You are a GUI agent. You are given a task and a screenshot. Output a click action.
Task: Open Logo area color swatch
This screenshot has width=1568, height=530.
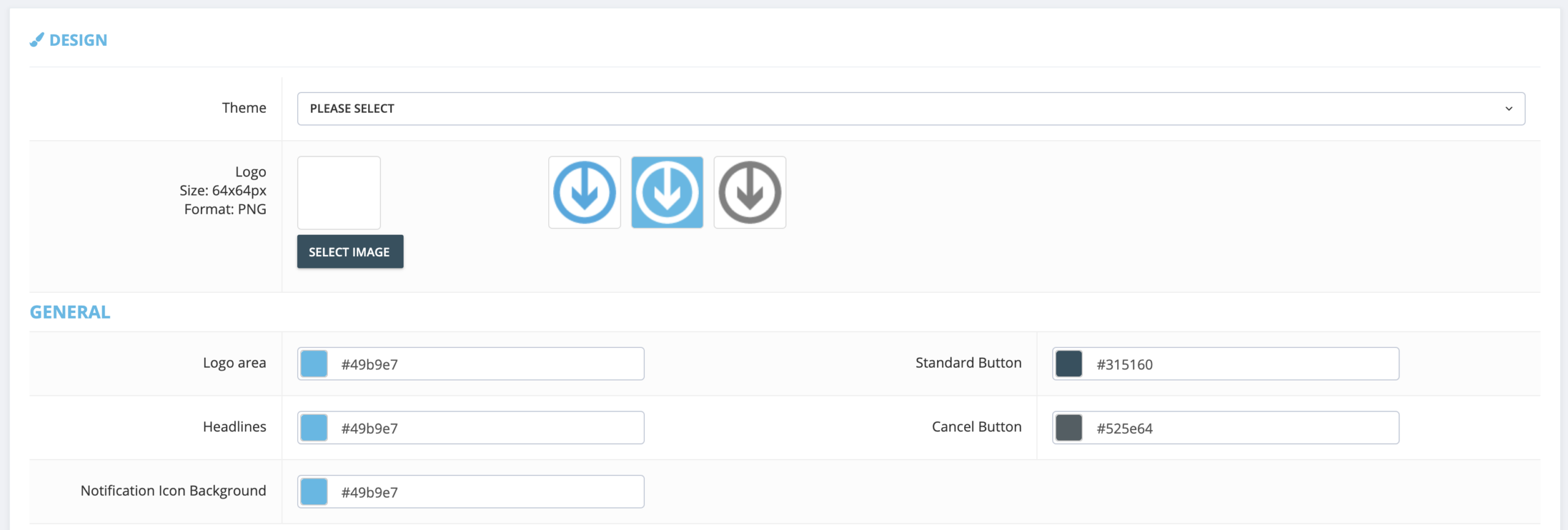point(314,364)
